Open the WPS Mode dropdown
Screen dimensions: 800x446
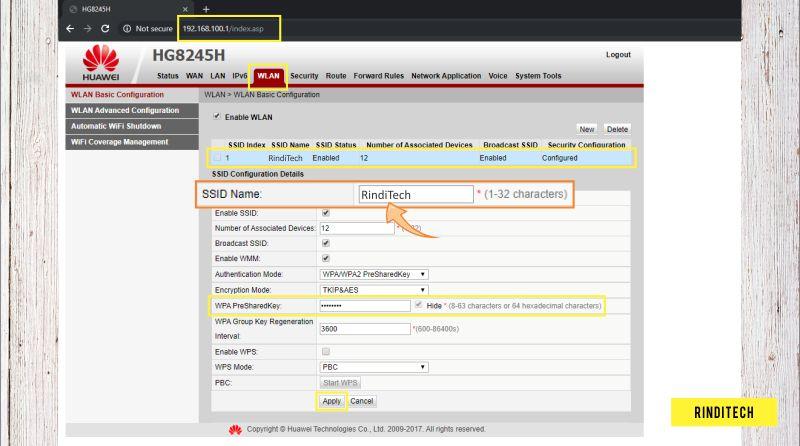pos(374,367)
